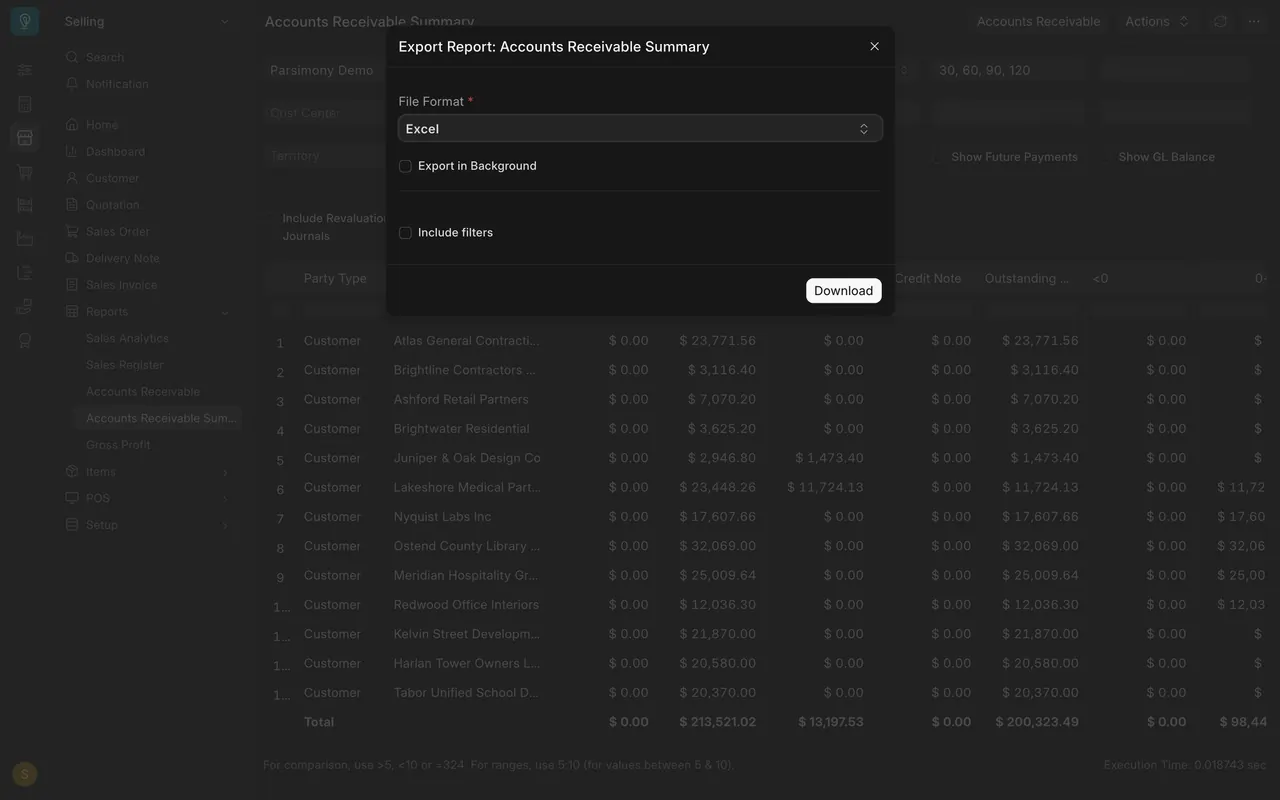
Task: Click the user avatar S icon
Action: 25,773
